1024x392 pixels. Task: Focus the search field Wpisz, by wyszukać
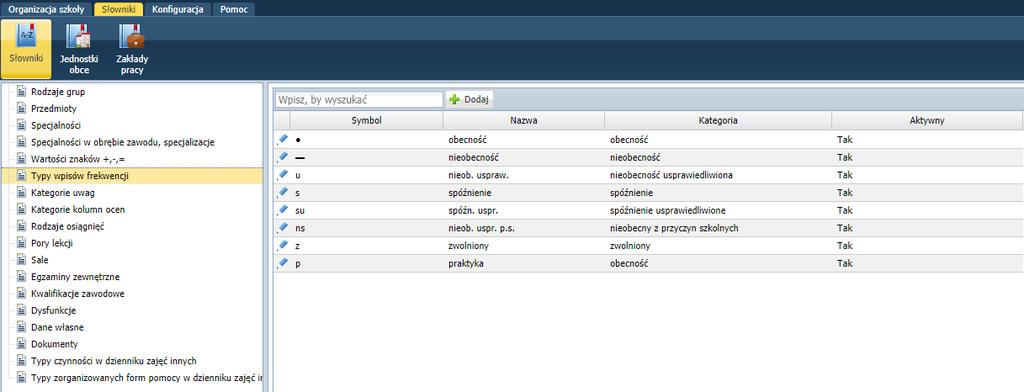[x=359, y=99]
